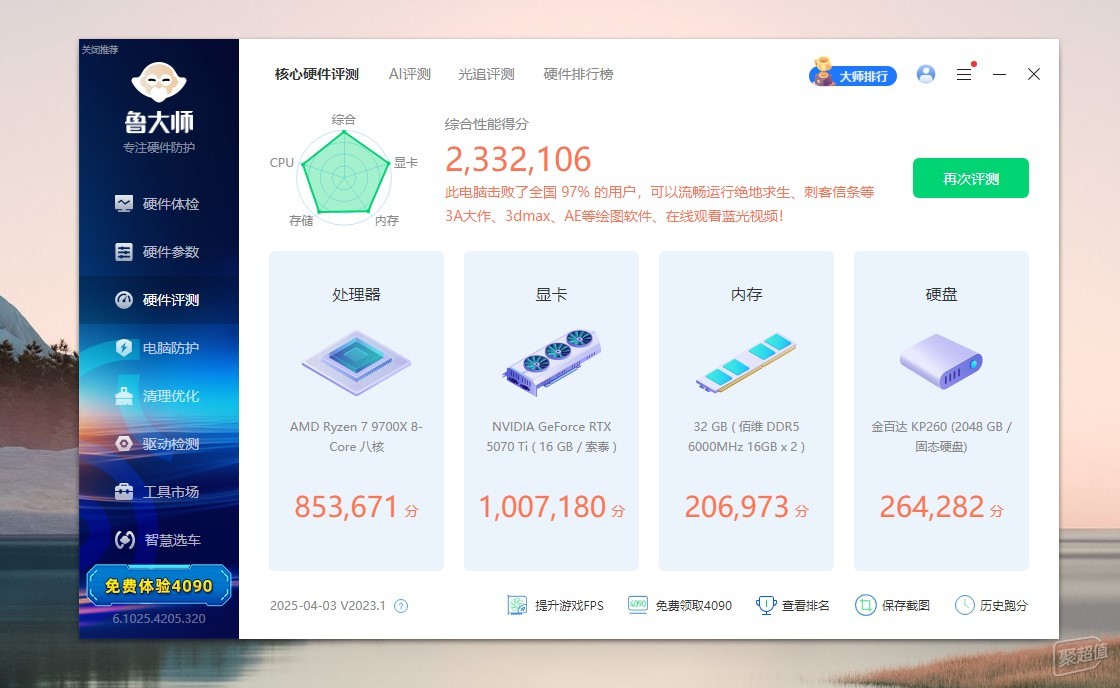Image resolution: width=1120 pixels, height=688 pixels.
Task: Click the graphics card illustration
Action: [x=551, y=362]
